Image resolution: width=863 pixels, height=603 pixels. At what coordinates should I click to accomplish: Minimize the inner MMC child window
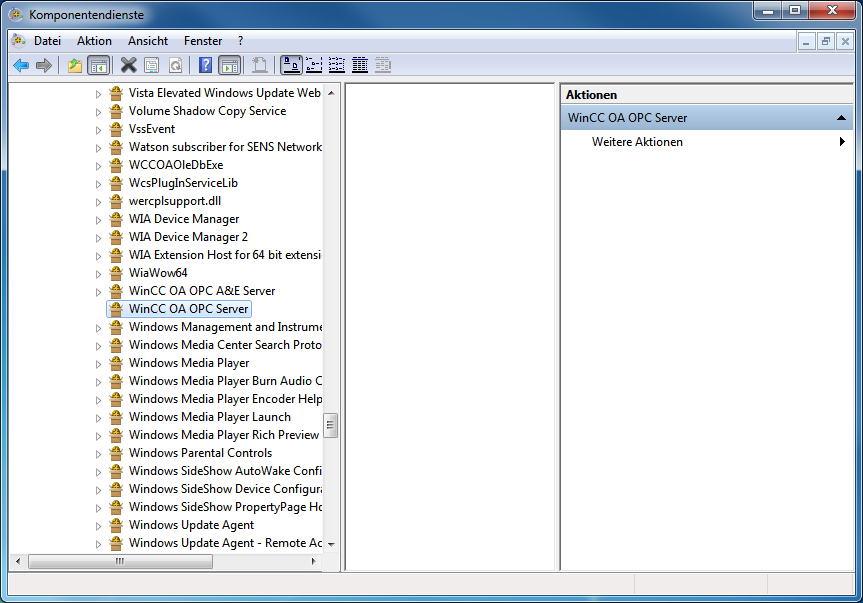[806, 42]
